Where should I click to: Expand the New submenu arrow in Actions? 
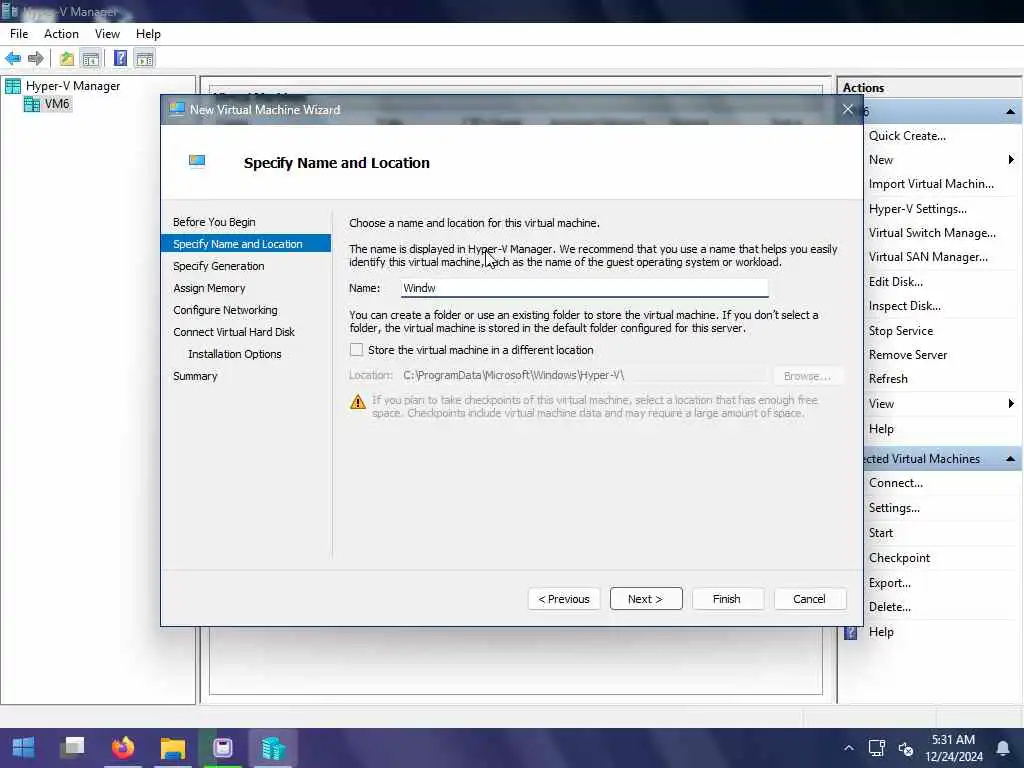tap(1011, 160)
